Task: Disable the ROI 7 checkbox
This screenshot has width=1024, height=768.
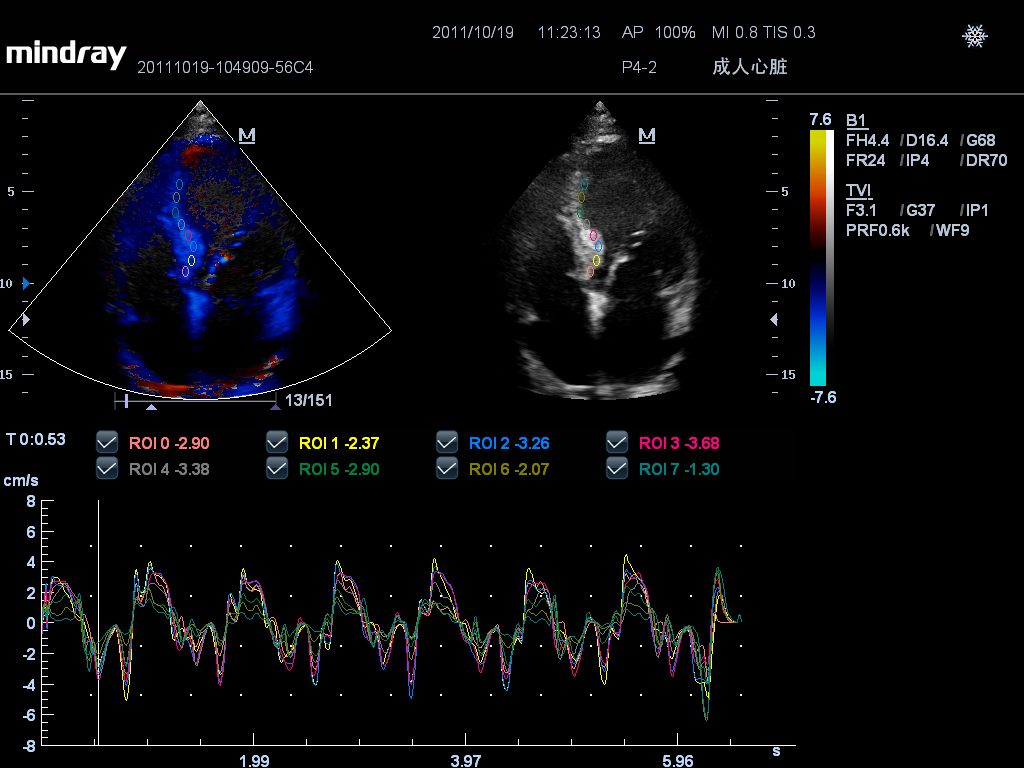Action: pyautogui.click(x=616, y=469)
